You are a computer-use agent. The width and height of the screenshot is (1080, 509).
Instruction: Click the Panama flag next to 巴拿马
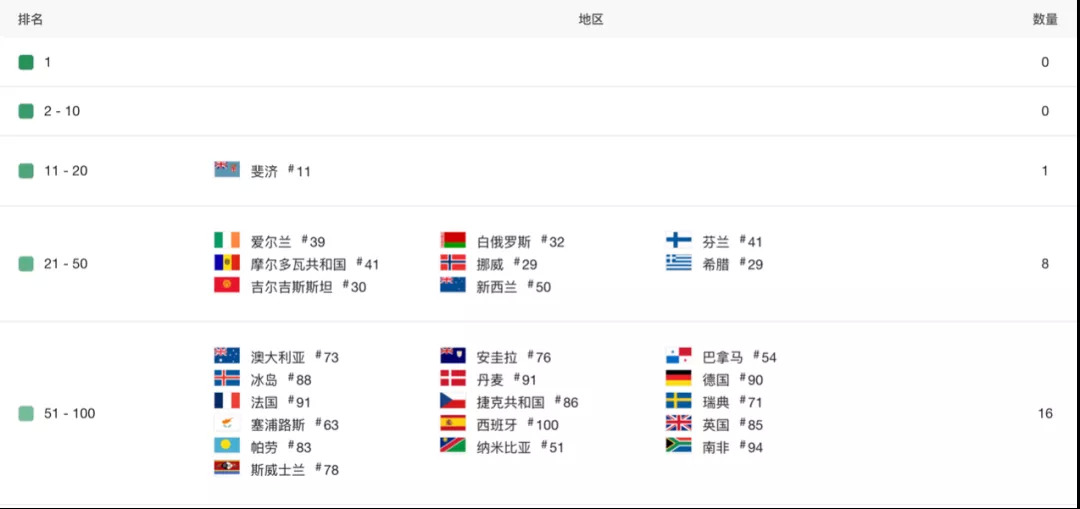click(x=679, y=357)
